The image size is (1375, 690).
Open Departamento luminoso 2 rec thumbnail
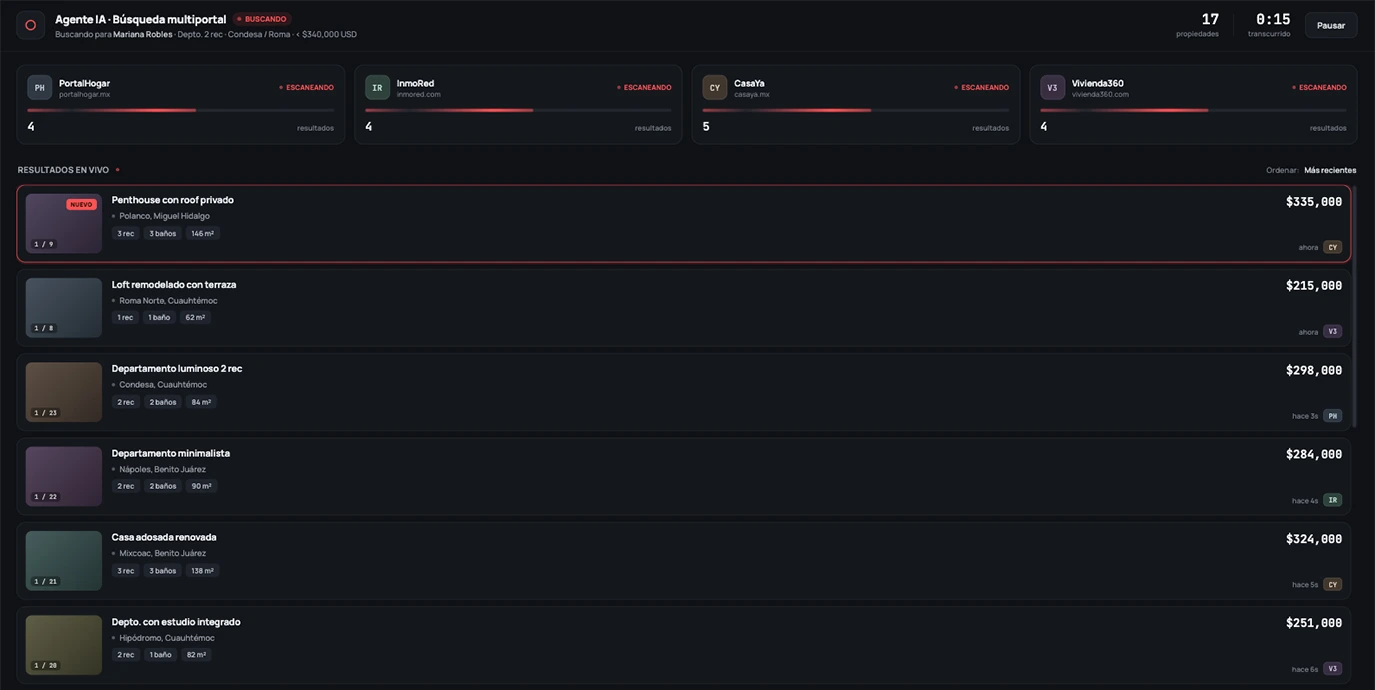pyautogui.click(x=64, y=392)
